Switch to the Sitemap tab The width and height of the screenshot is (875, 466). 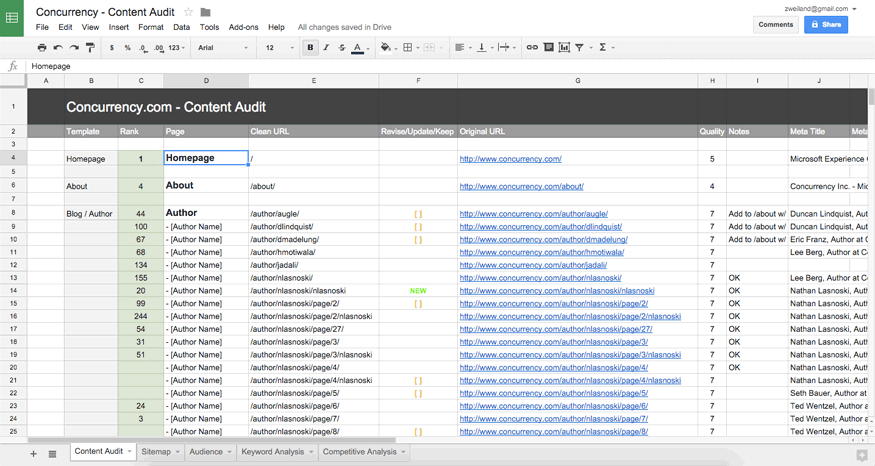(x=156, y=451)
